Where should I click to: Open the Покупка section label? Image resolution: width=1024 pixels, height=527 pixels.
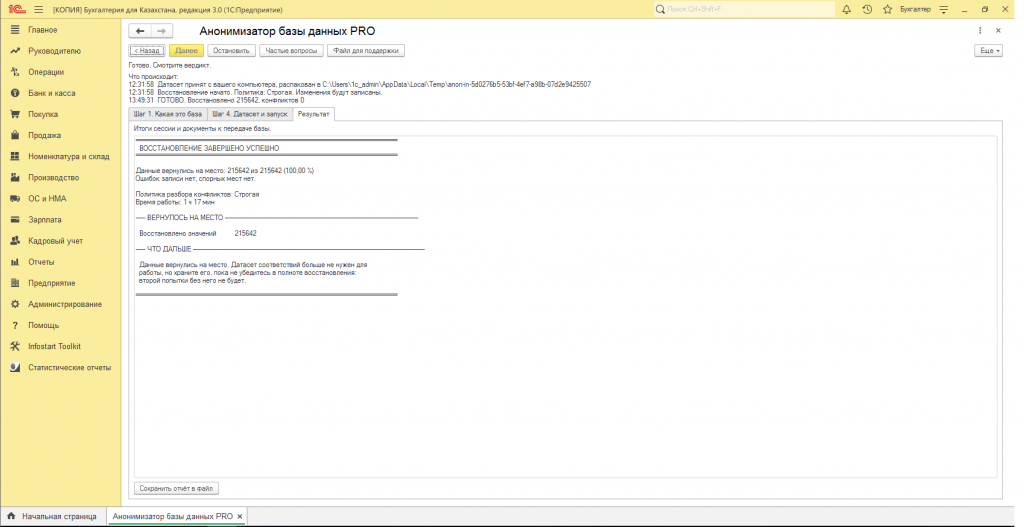coord(43,114)
